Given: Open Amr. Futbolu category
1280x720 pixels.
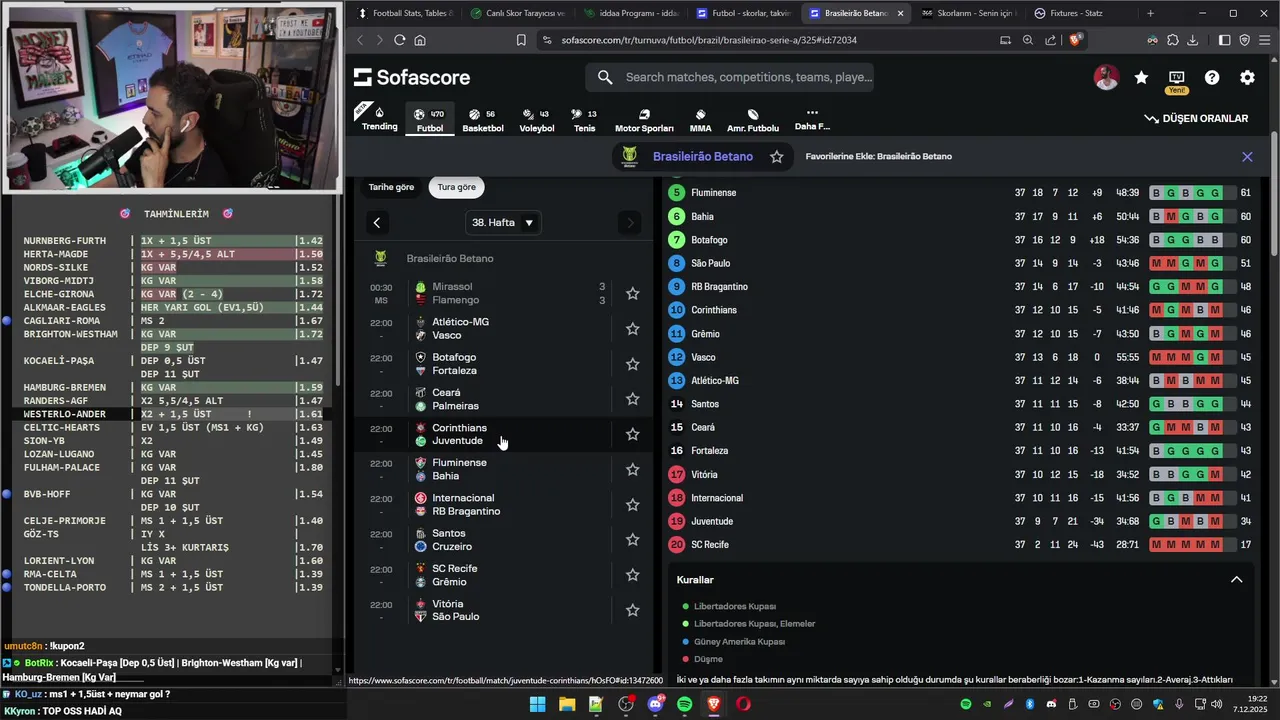Looking at the screenshot, I should (753, 120).
